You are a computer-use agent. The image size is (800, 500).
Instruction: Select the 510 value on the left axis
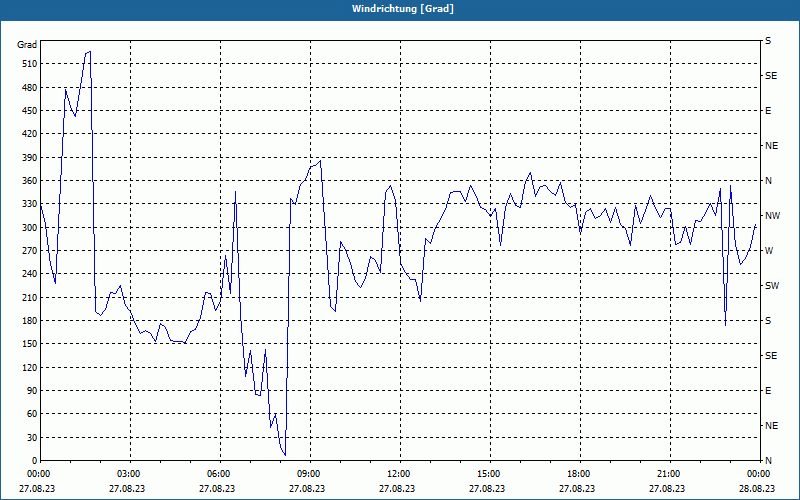pyautogui.click(x=30, y=64)
